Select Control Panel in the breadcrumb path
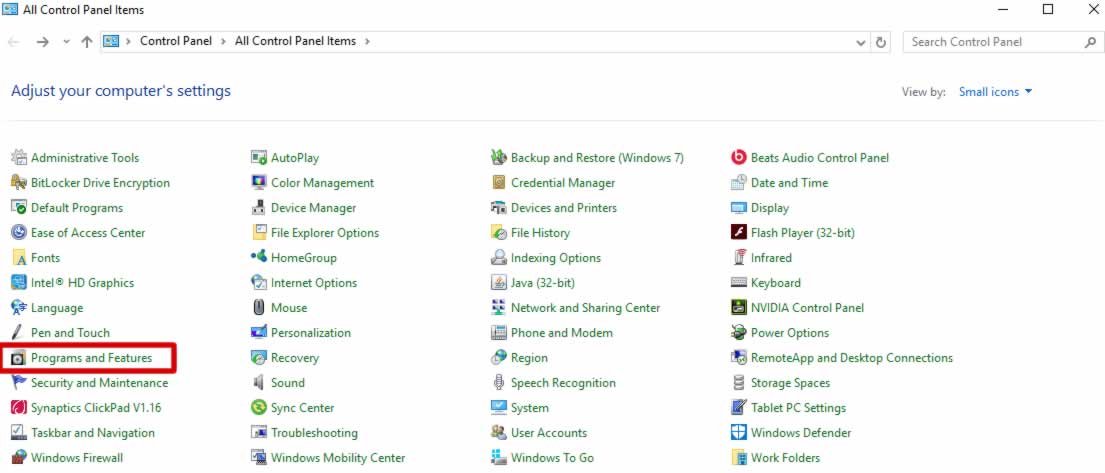Screen dimensions: 1105x473 [175, 41]
